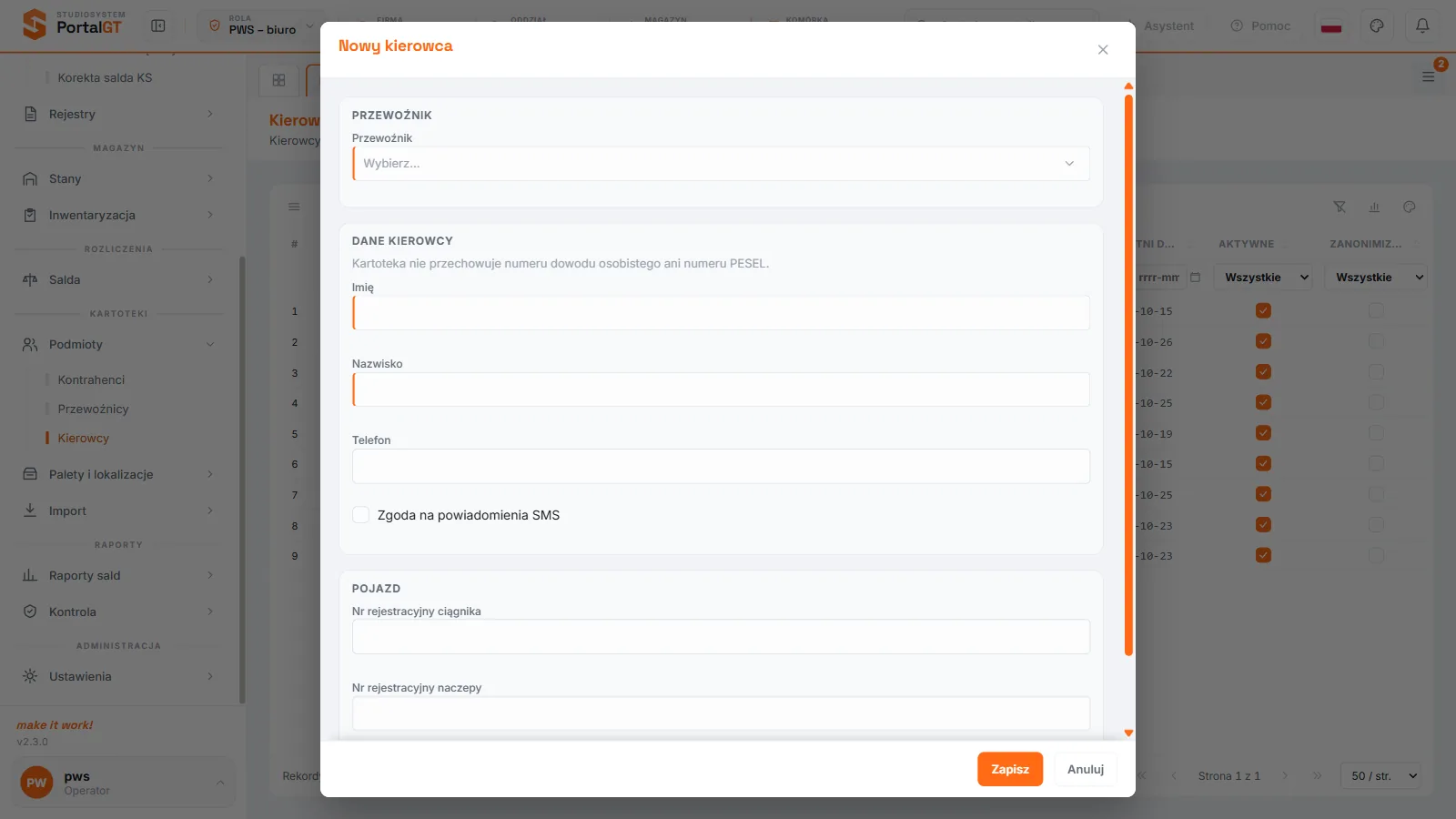Viewport: 1456px width, 819px height.
Task: Save the new driver with Zapisz
Action: 1010,769
